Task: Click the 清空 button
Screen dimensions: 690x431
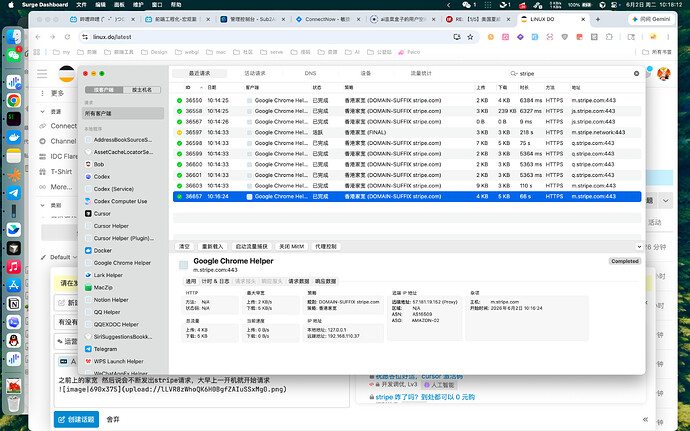Action: (x=184, y=247)
